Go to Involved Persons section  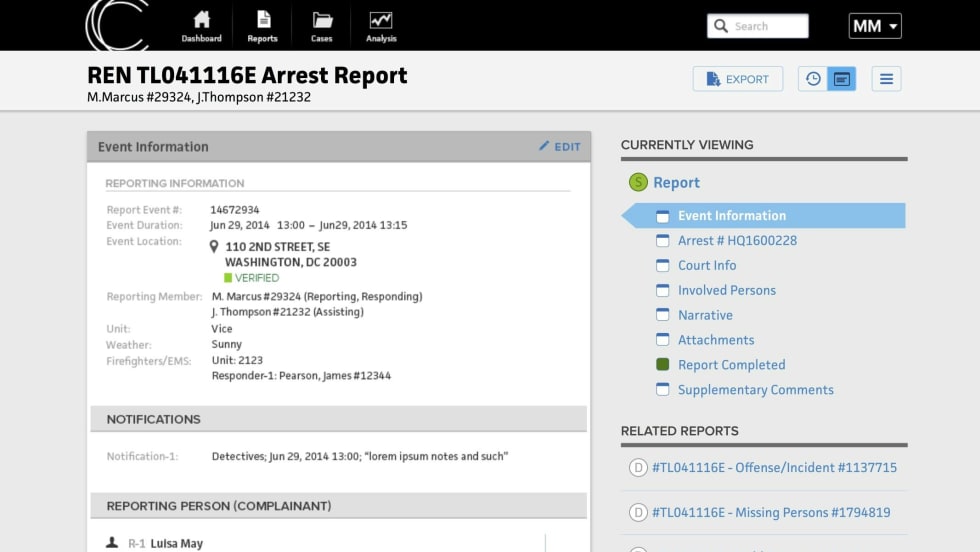[x=726, y=290]
